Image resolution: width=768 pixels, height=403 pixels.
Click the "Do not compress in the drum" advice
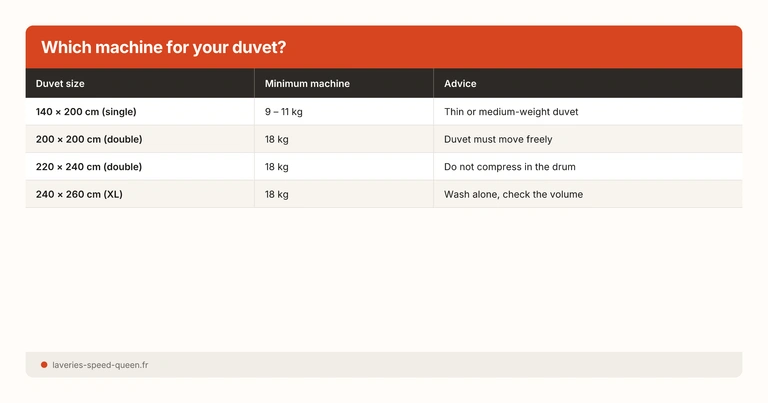pyautogui.click(x=510, y=166)
